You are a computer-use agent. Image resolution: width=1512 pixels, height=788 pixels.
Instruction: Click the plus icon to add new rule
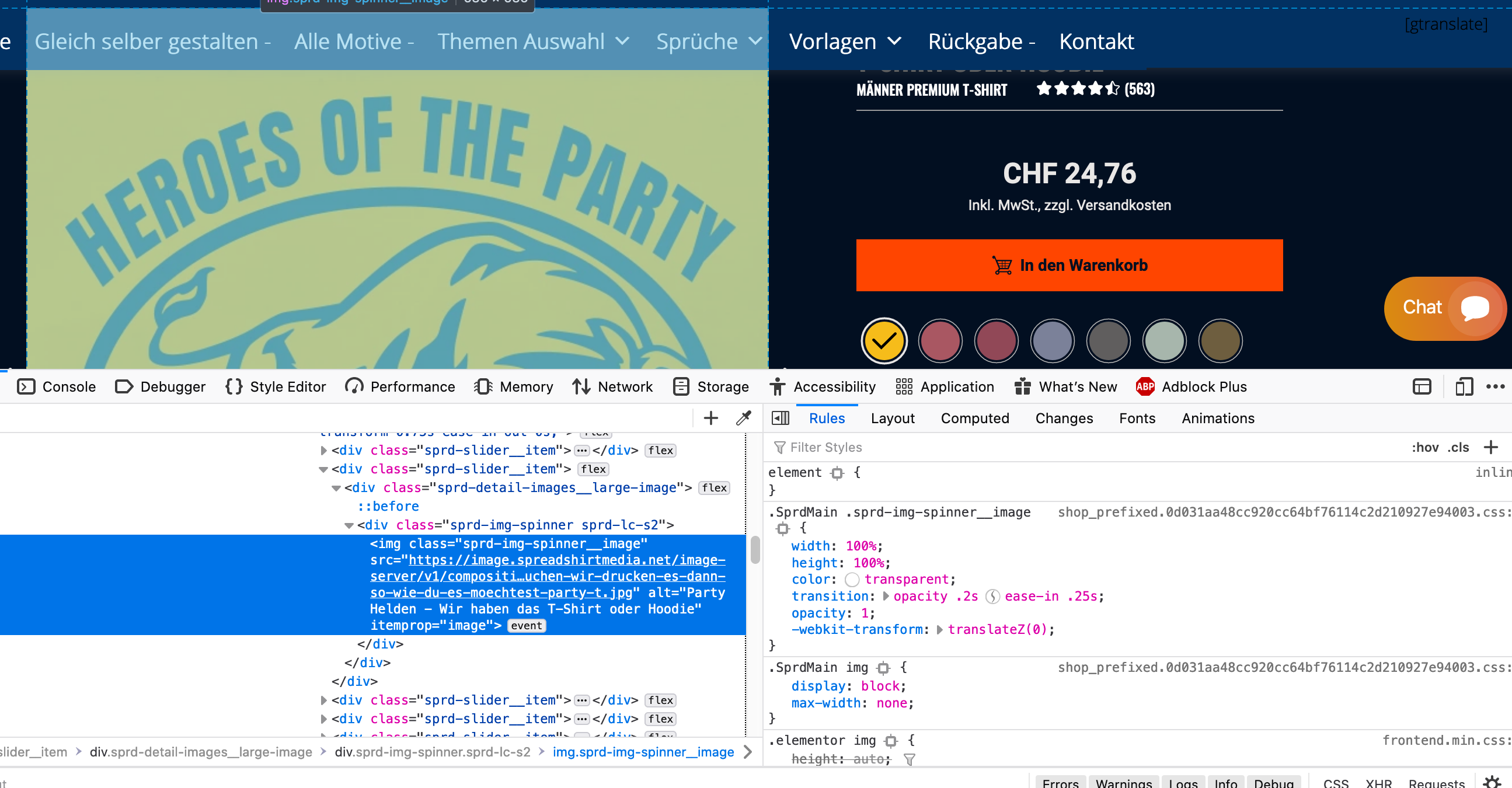[x=1490, y=447]
